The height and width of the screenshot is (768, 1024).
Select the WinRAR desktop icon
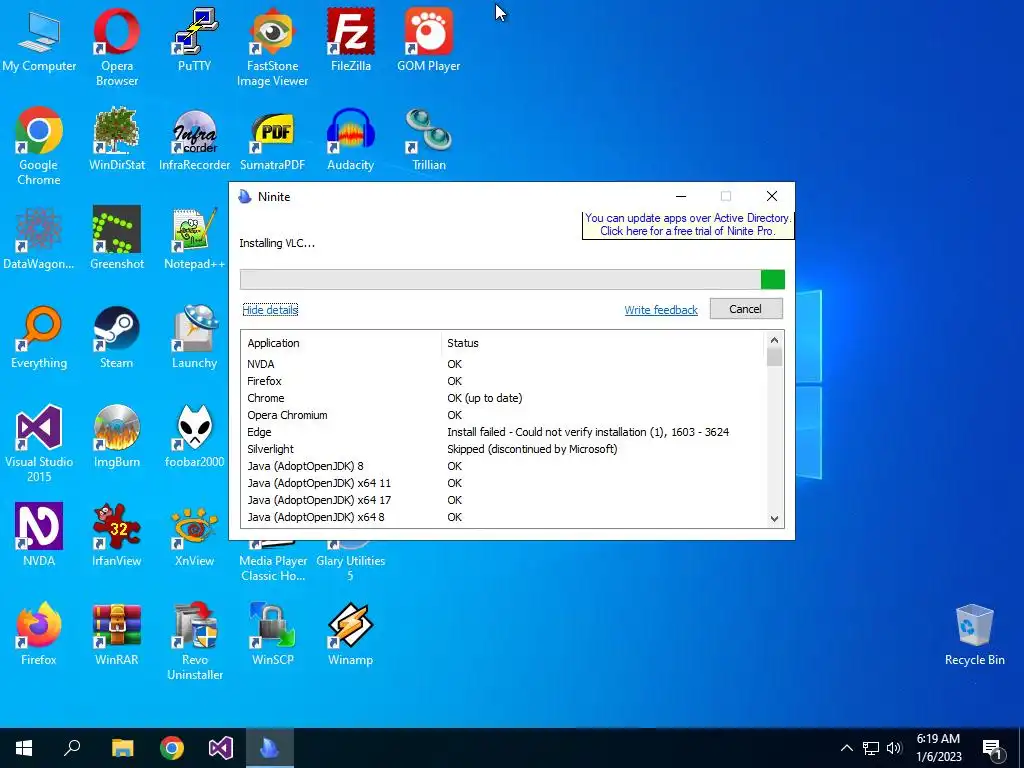point(116,634)
